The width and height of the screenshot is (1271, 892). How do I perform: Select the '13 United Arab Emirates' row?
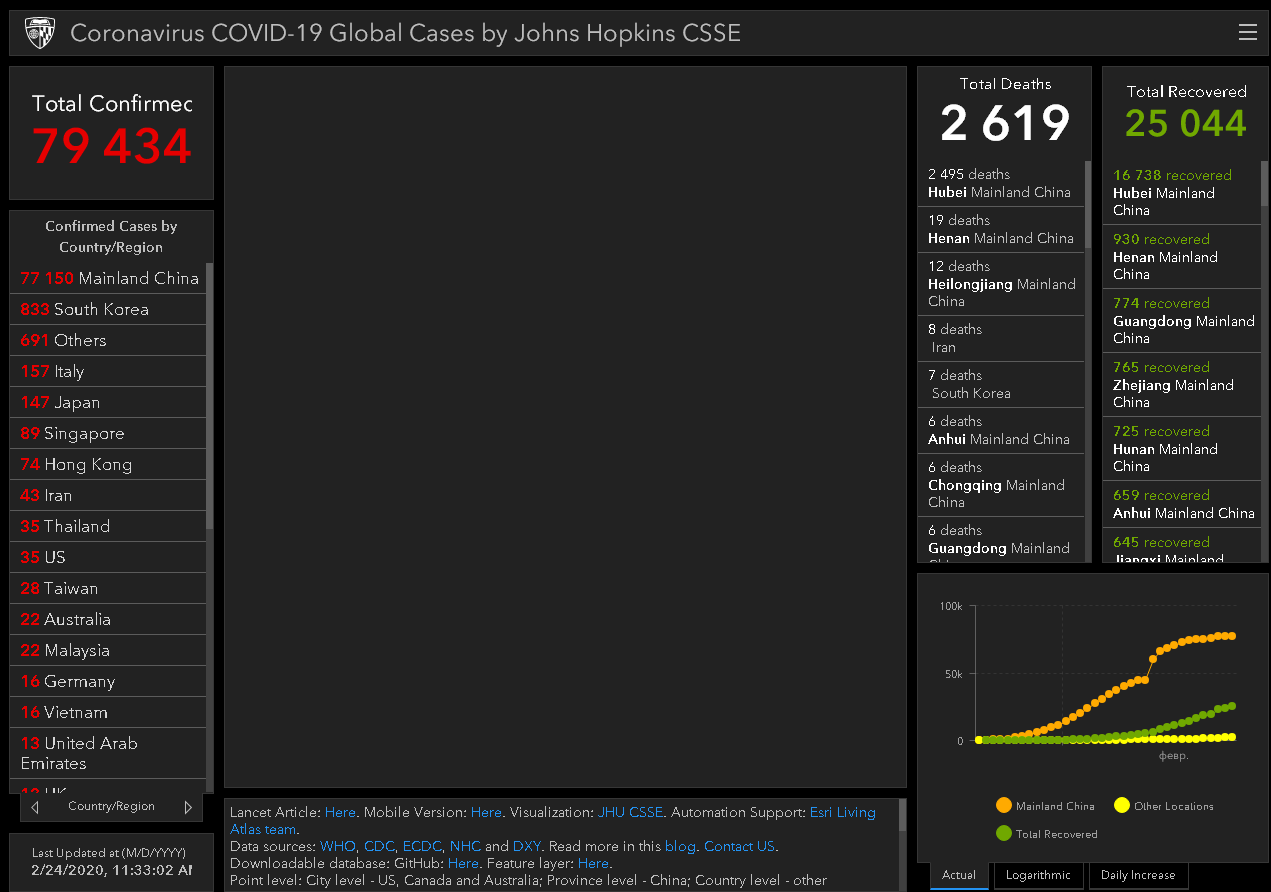[108, 753]
